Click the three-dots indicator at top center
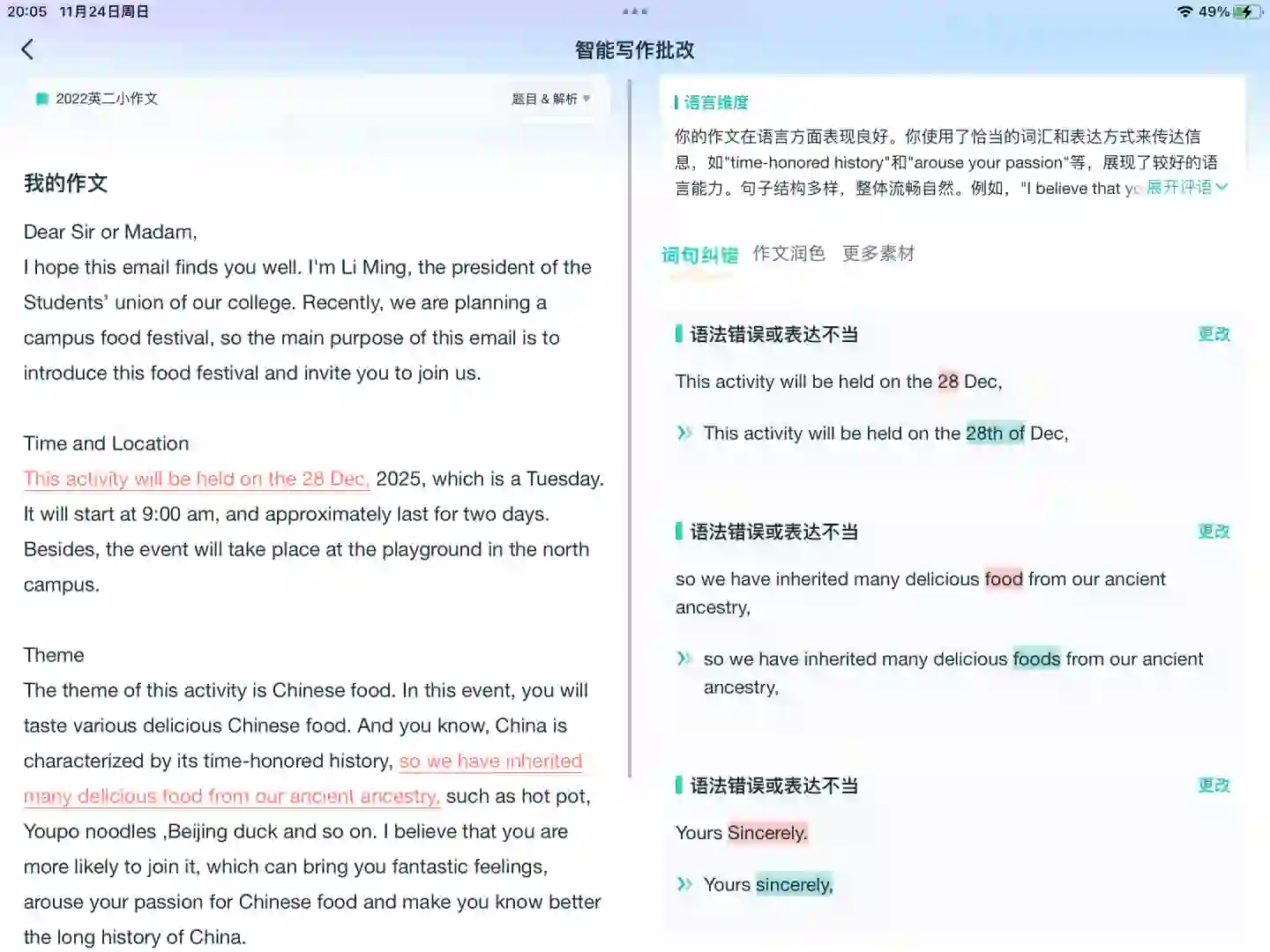The width and height of the screenshot is (1270, 952). click(635, 11)
